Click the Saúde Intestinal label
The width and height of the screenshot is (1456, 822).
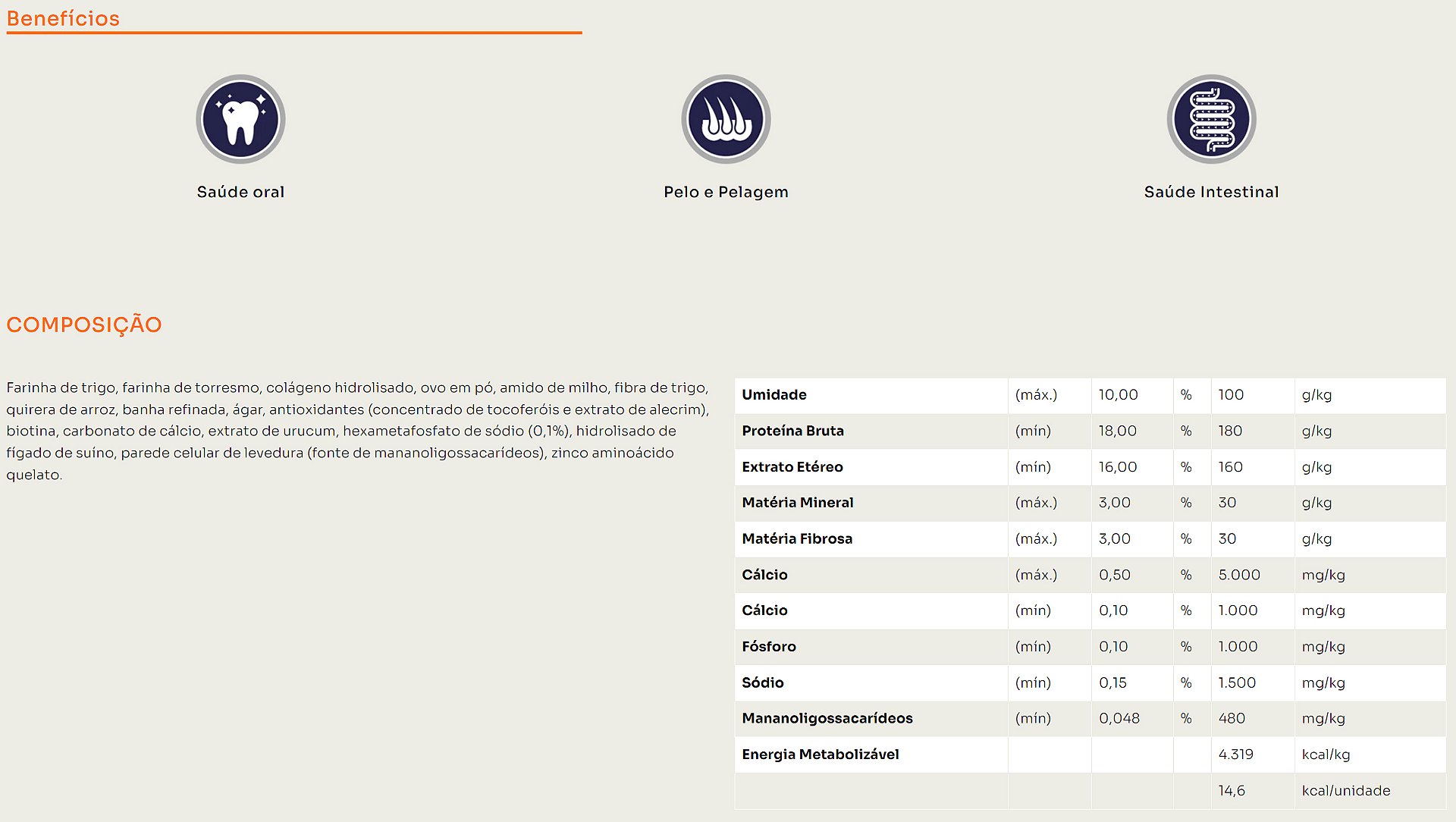pos(1211,192)
